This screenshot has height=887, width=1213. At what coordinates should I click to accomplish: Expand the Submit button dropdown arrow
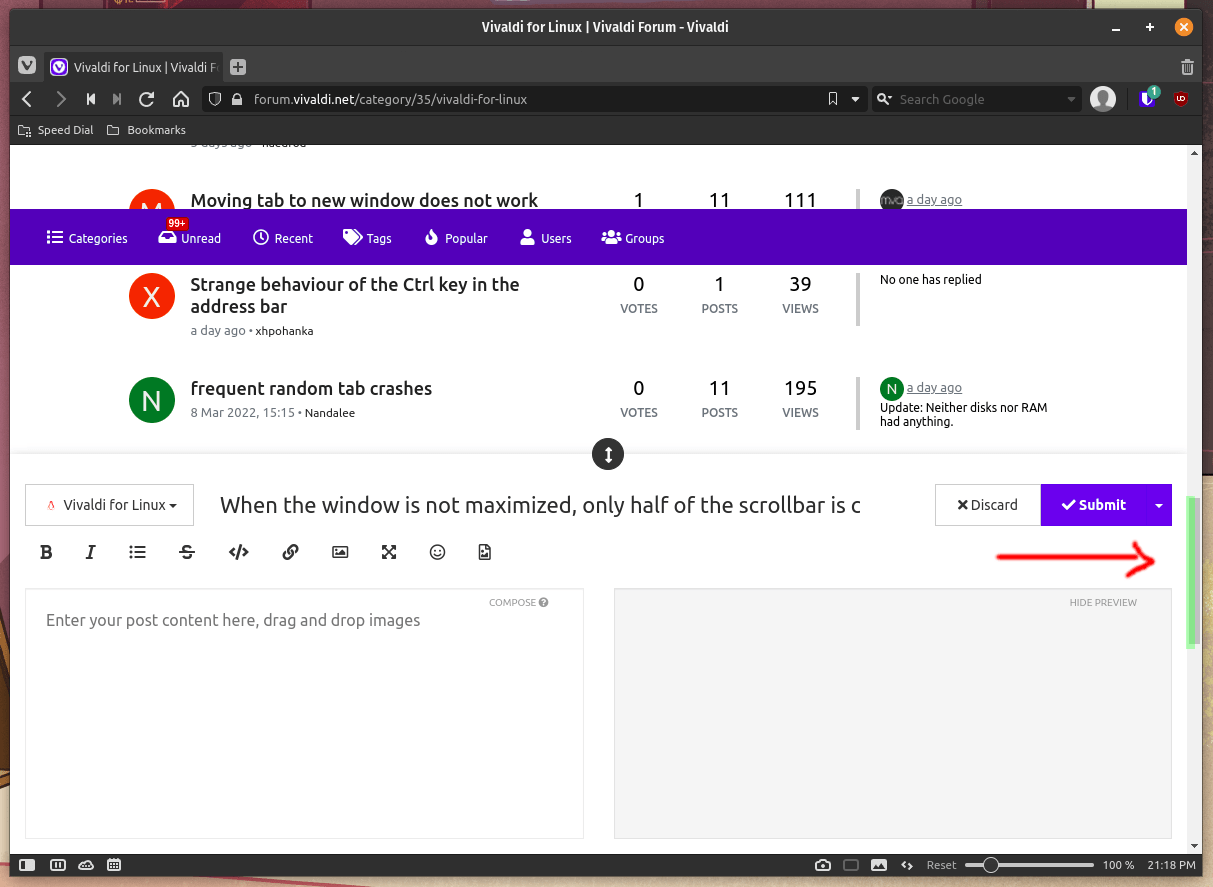point(1160,505)
